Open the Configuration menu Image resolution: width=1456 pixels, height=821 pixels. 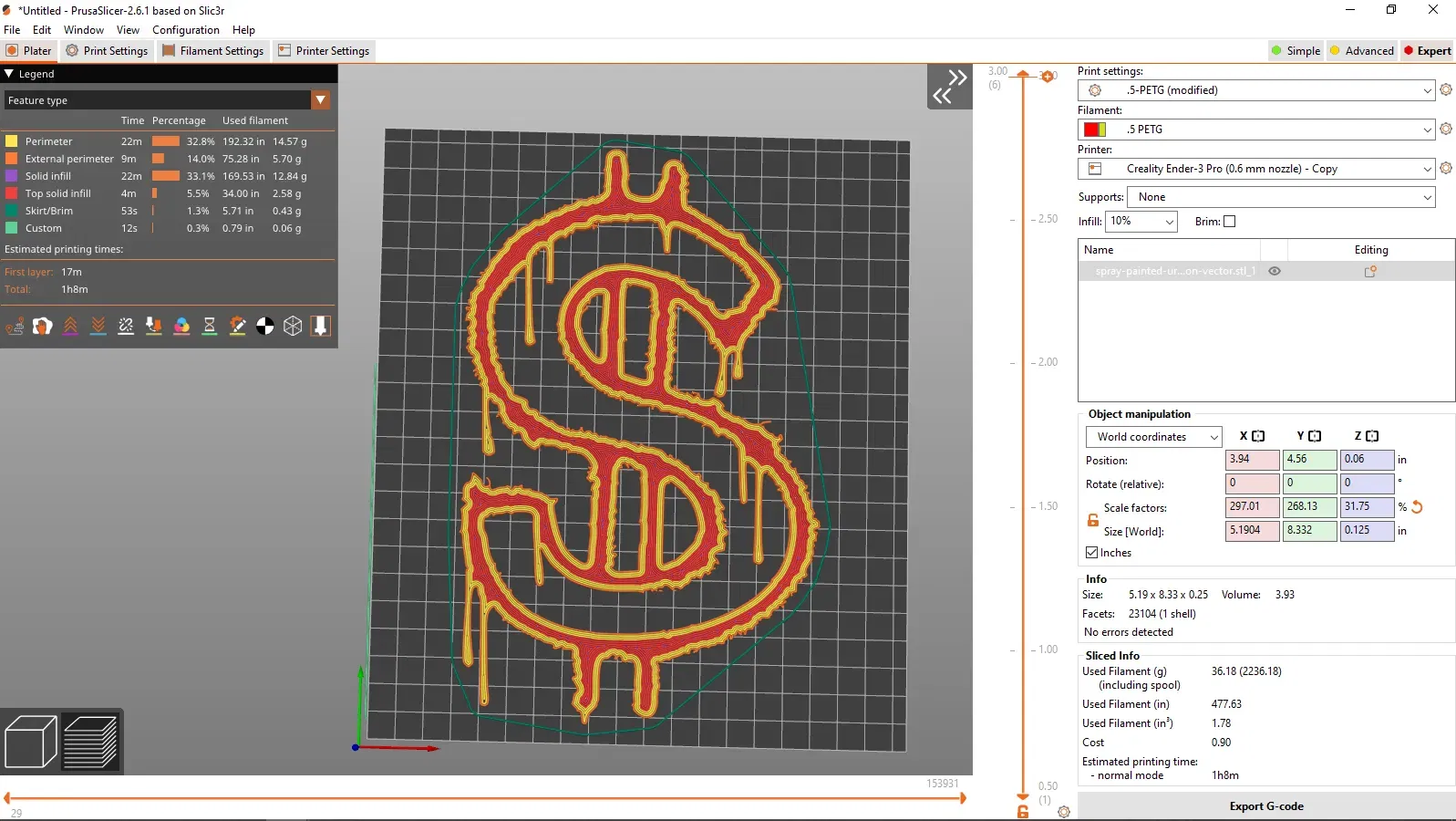pyautogui.click(x=186, y=30)
